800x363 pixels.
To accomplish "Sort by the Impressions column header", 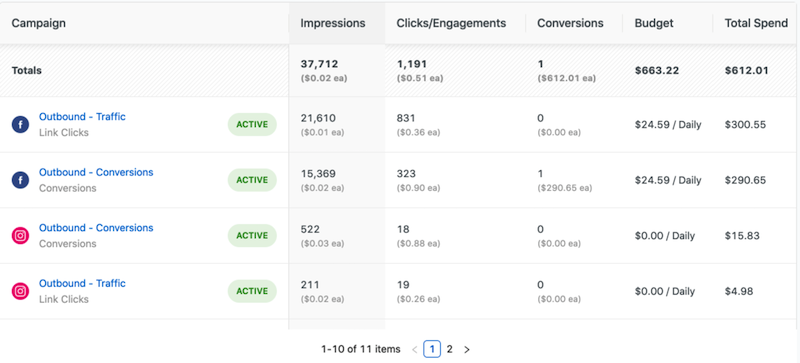I will [x=333, y=23].
